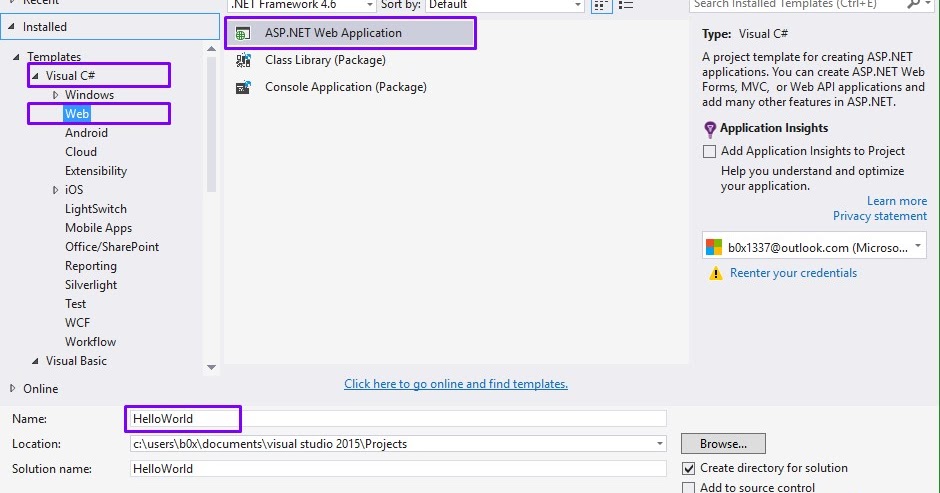Open the Location path dropdown
Viewport: 940px width, 493px height.
[659, 444]
